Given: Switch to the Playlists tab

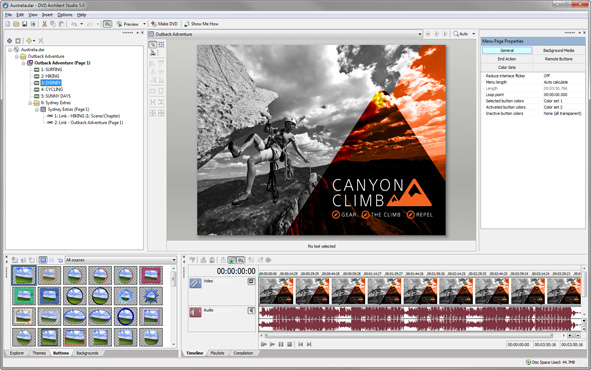Looking at the screenshot, I should point(217,353).
